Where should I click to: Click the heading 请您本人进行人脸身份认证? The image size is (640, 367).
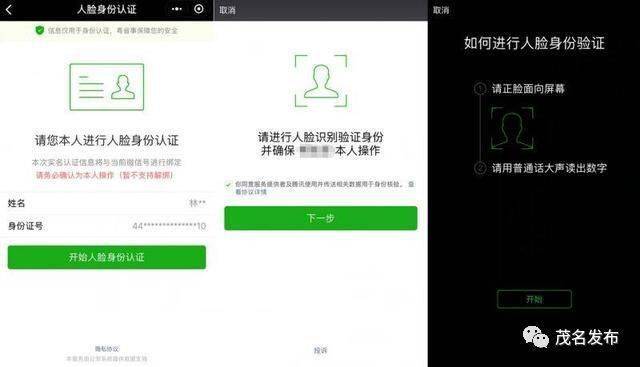[x=107, y=140]
